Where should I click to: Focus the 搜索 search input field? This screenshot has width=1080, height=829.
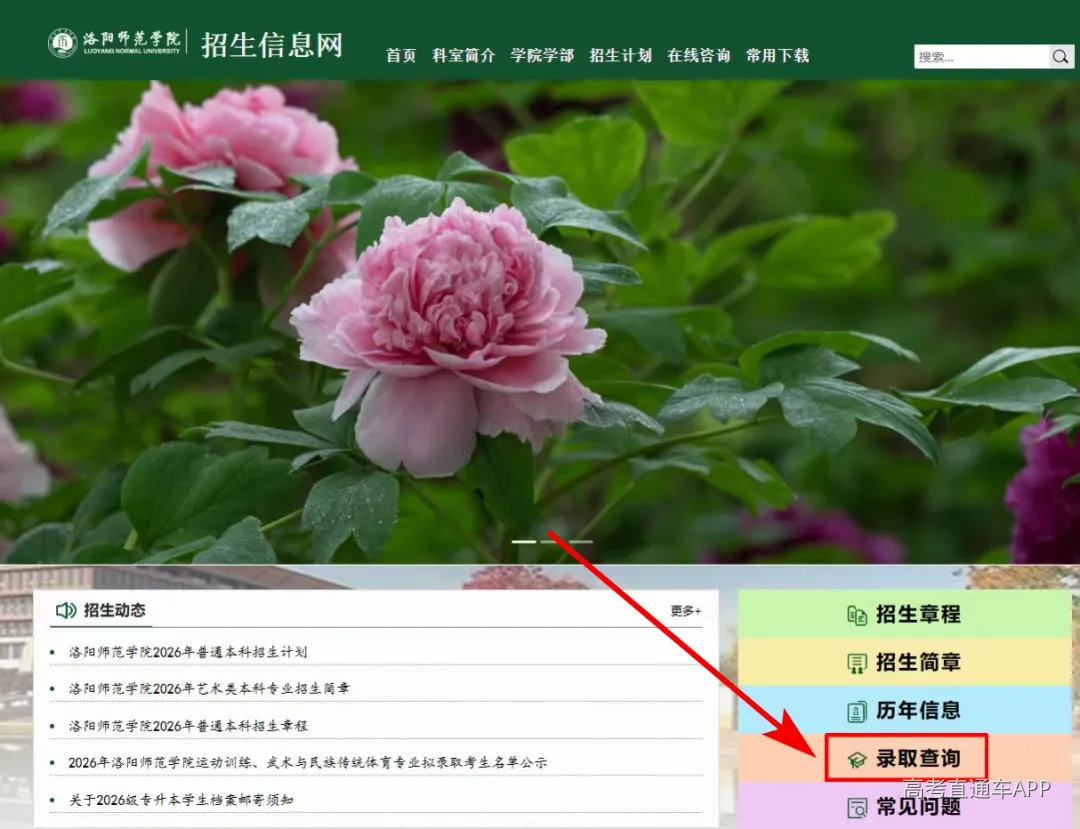tap(982, 56)
